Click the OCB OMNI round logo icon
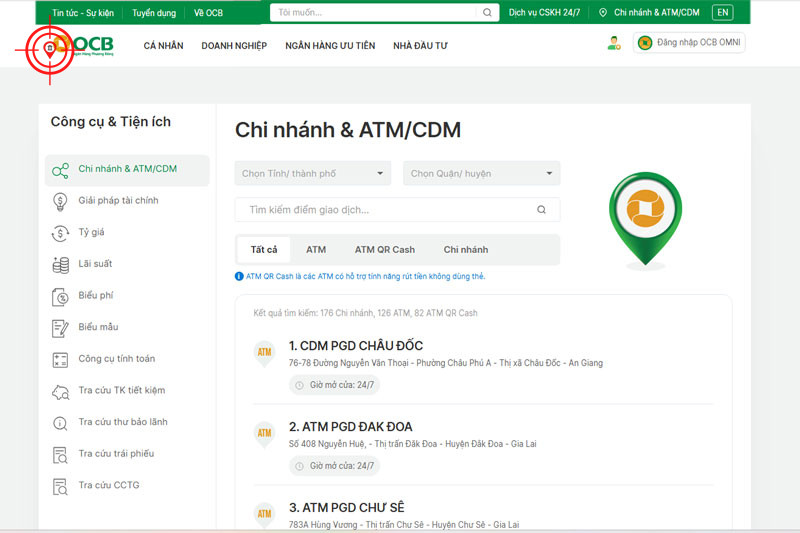 645,43
